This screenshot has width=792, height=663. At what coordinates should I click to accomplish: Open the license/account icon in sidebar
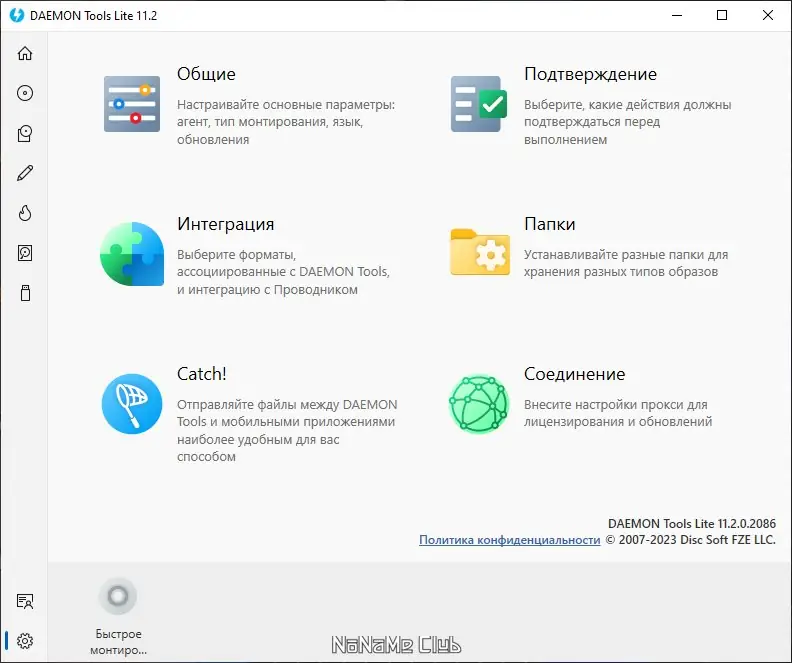25,601
